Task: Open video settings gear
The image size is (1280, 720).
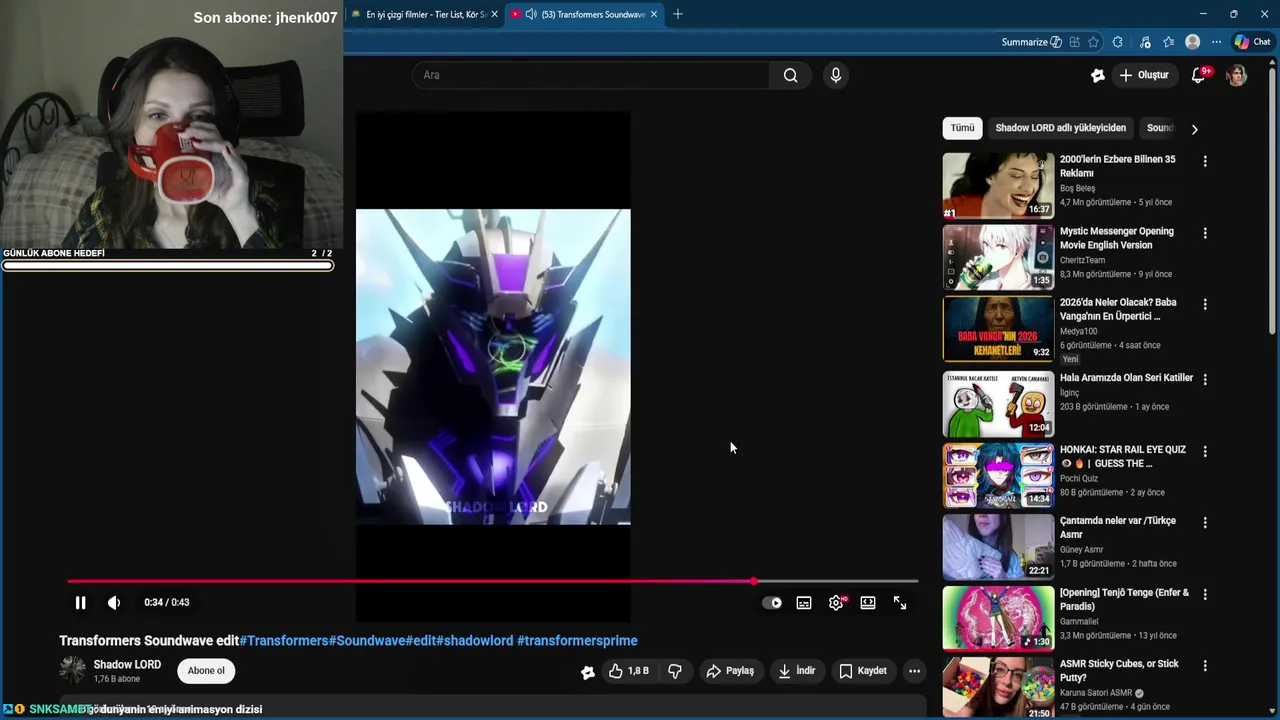Action: tap(836, 603)
